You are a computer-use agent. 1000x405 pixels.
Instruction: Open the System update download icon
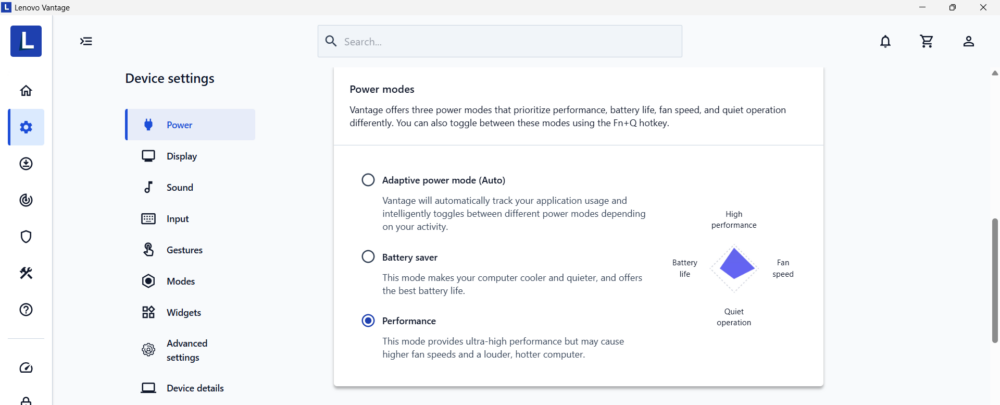pos(26,164)
